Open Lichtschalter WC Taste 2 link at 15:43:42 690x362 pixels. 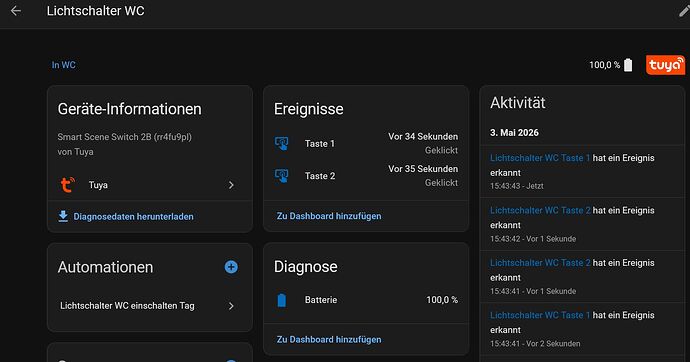pos(540,210)
